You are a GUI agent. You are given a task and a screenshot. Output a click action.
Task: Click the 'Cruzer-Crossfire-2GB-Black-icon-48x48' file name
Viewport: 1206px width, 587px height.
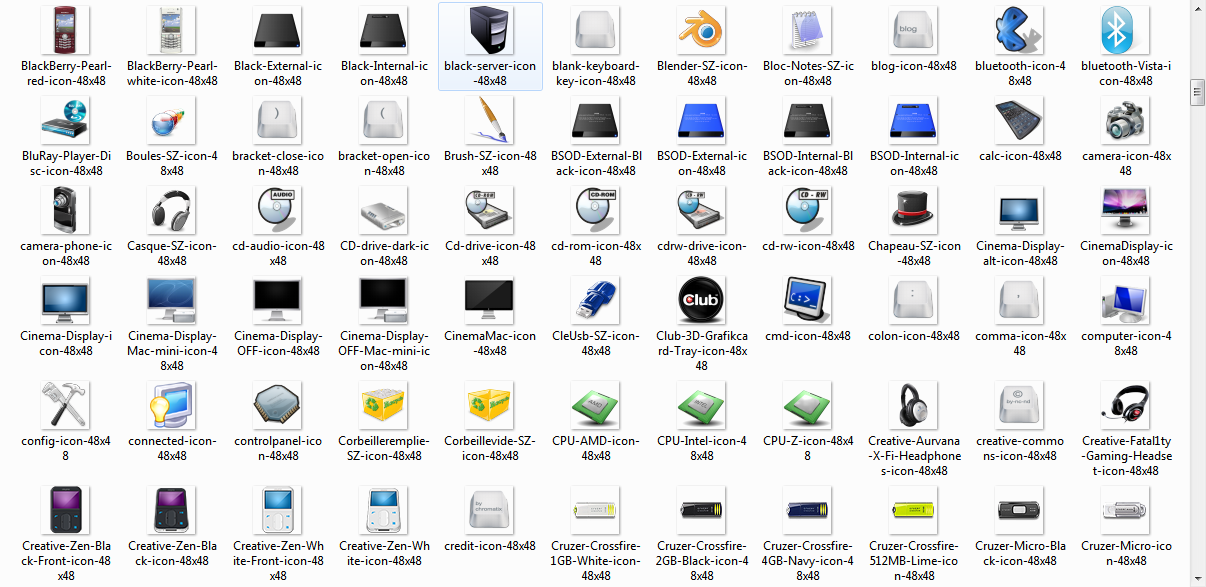702,561
